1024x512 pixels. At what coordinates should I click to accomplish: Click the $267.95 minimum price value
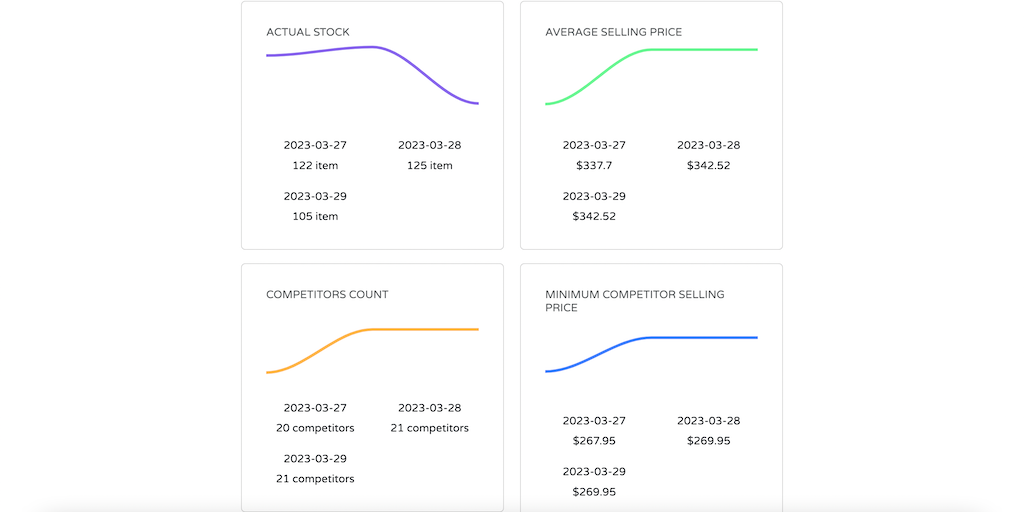(594, 441)
